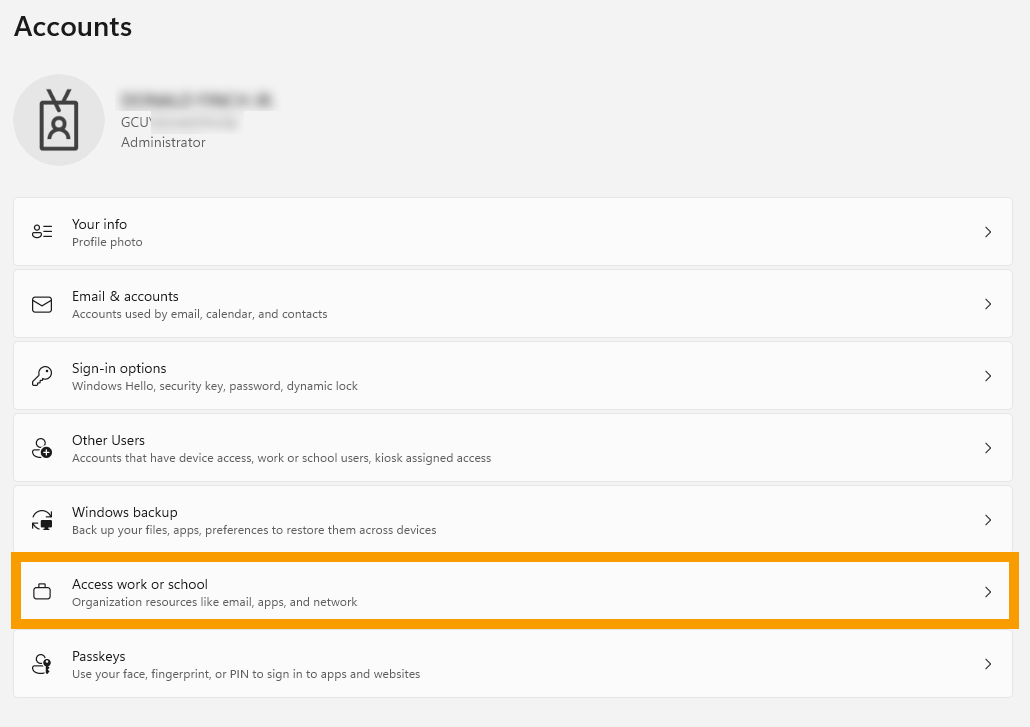Screen dimensions: 1030x727
Task: Expand the Passkeys chevron arrow
Action: click(x=987, y=664)
